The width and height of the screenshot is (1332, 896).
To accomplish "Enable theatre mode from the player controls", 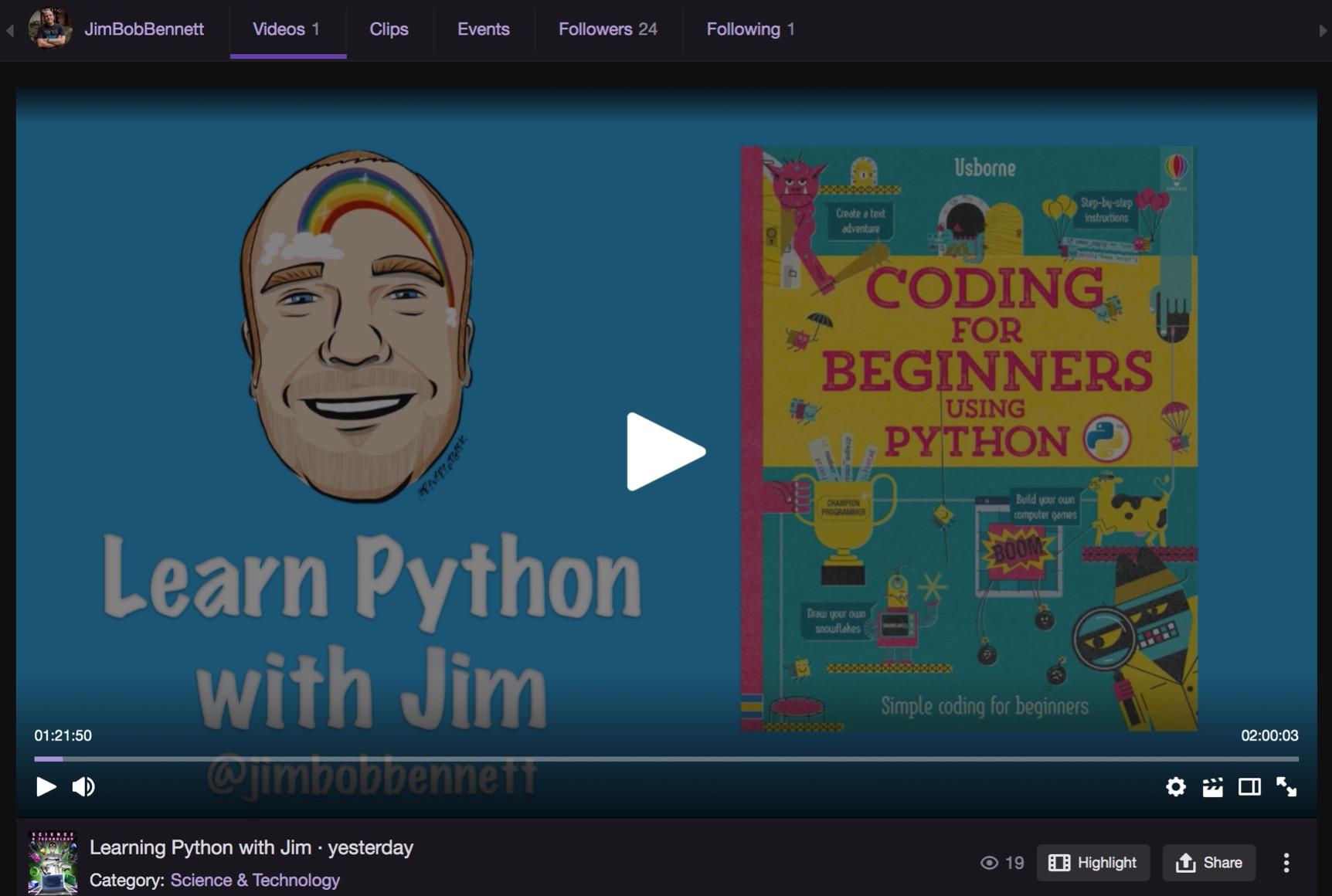I will click(x=1249, y=787).
